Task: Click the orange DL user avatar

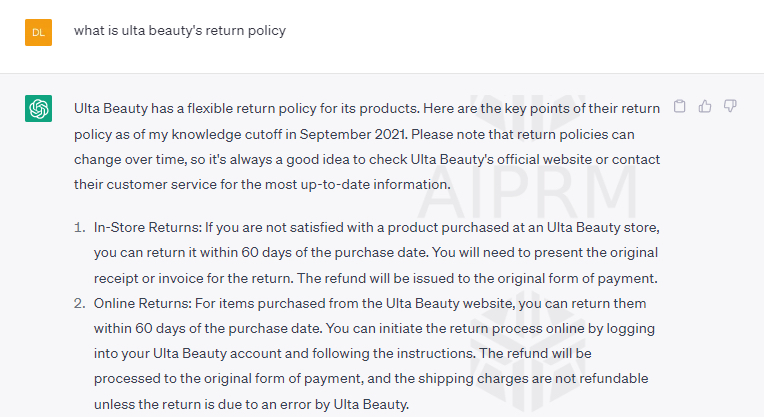Action: coord(38,32)
